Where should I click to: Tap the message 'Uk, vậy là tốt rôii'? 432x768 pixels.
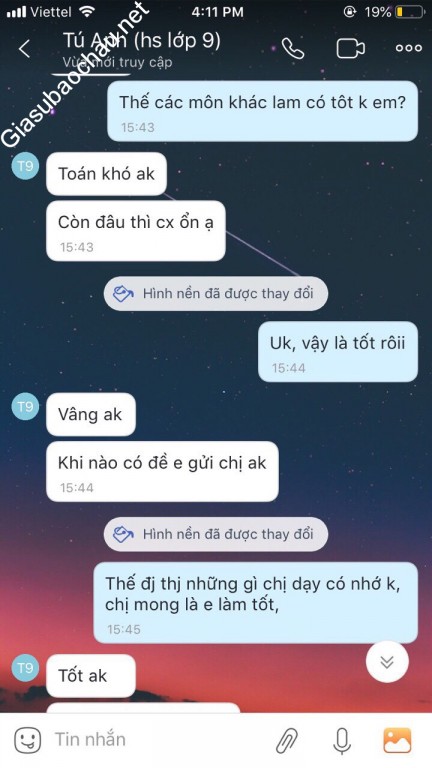[338, 351]
